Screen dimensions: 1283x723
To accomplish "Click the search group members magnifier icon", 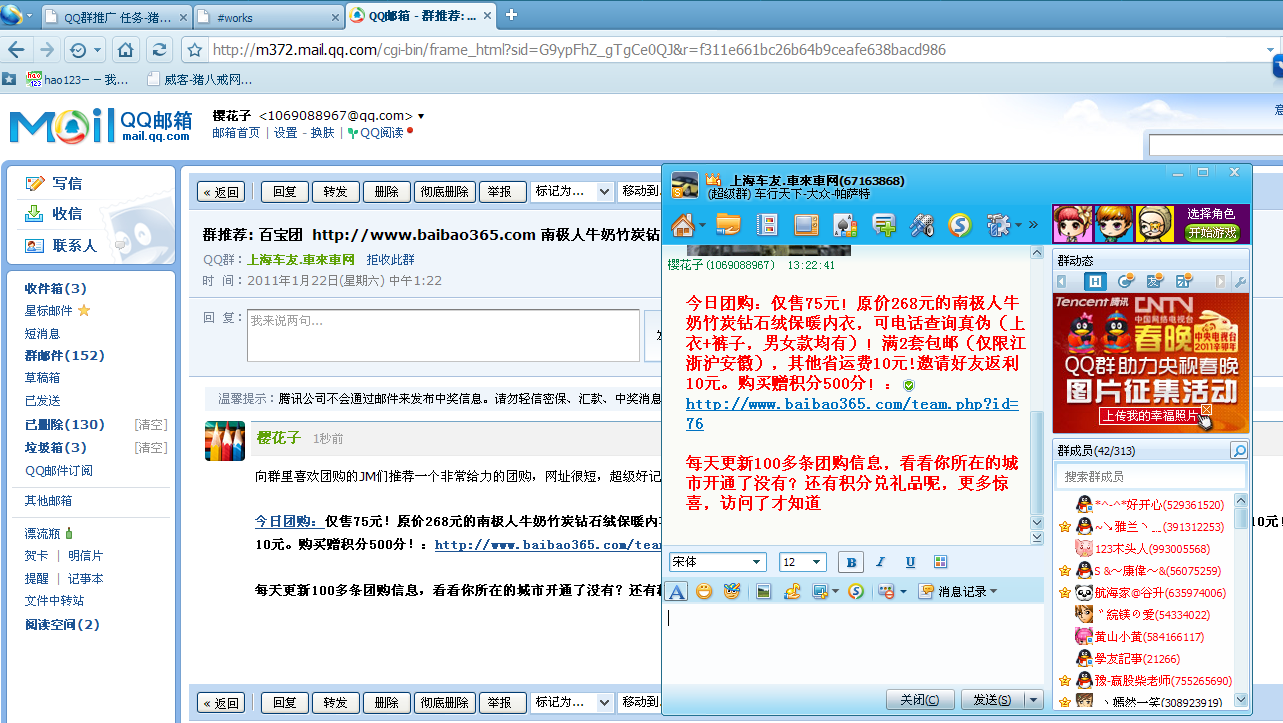I will click(1238, 451).
